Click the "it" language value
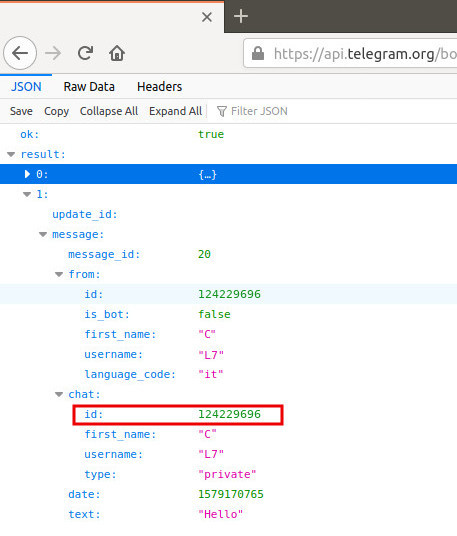The height and width of the screenshot is (536, 457). pos(211,375)
